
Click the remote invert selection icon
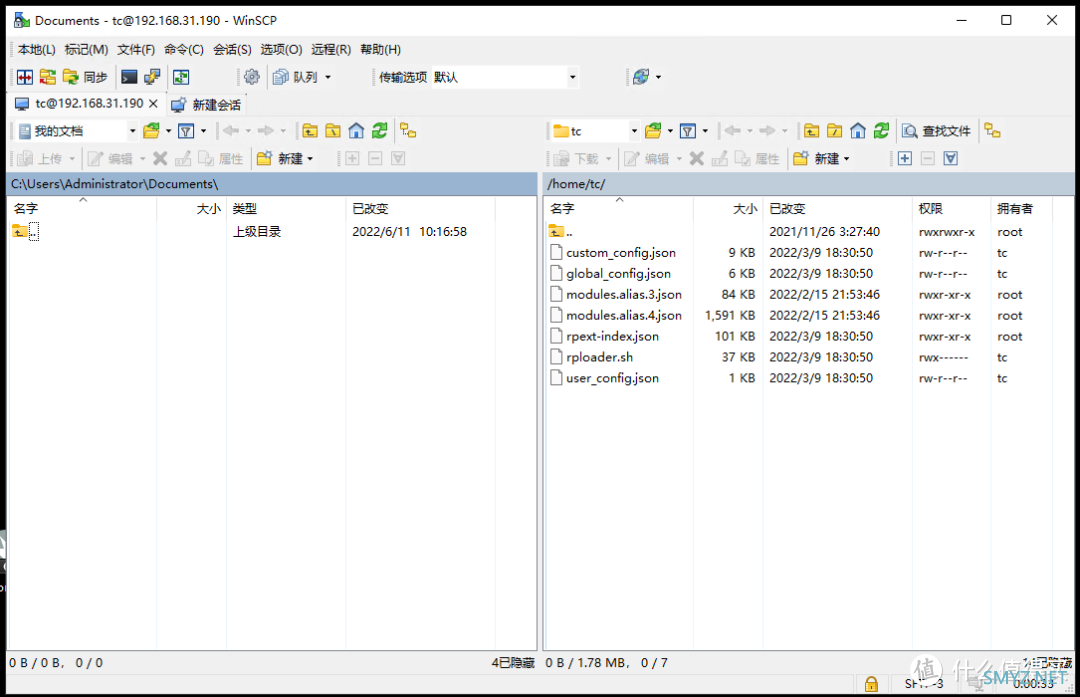(951, 159)
